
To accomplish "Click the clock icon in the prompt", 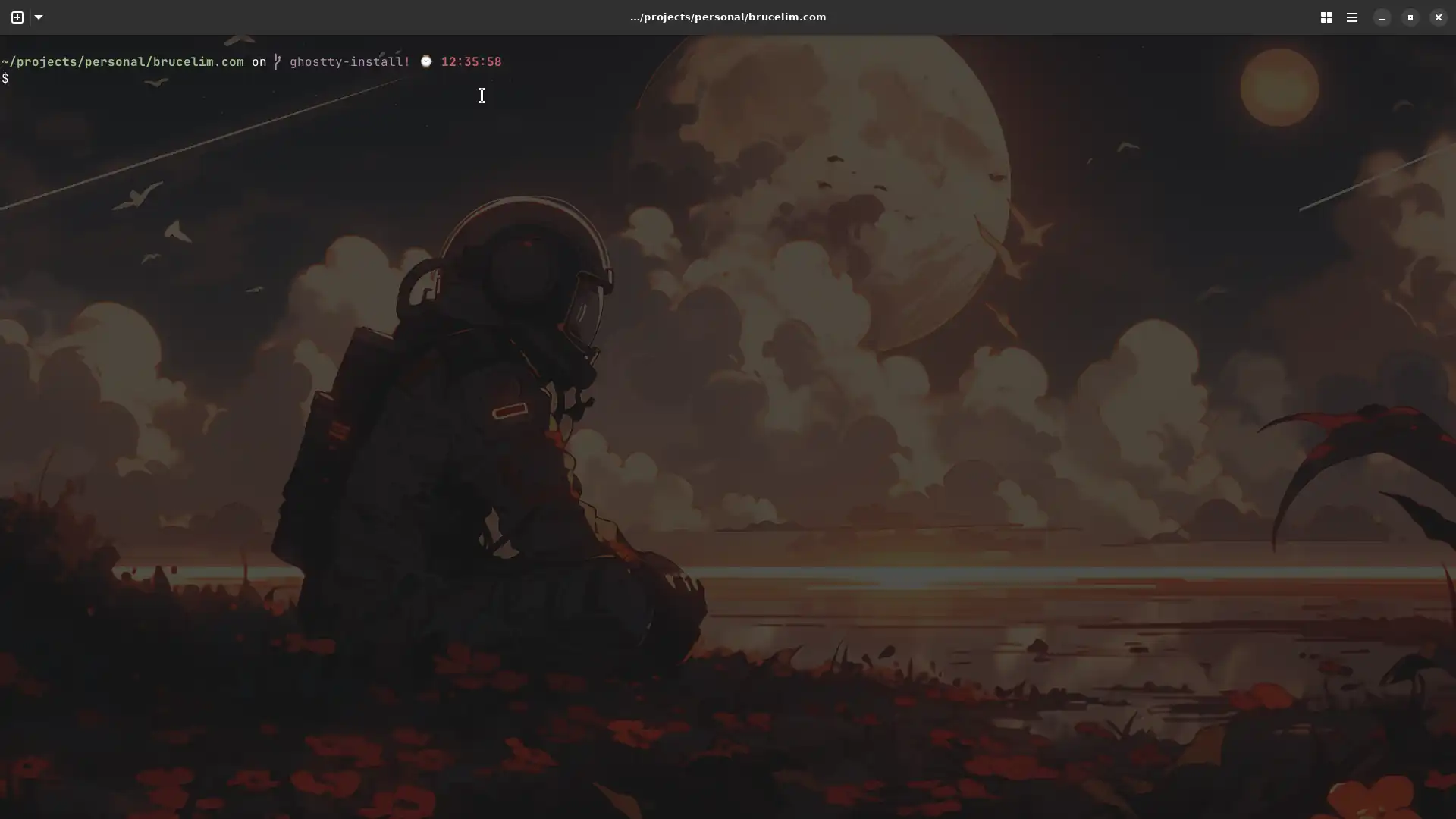I will tap(426, 61).
